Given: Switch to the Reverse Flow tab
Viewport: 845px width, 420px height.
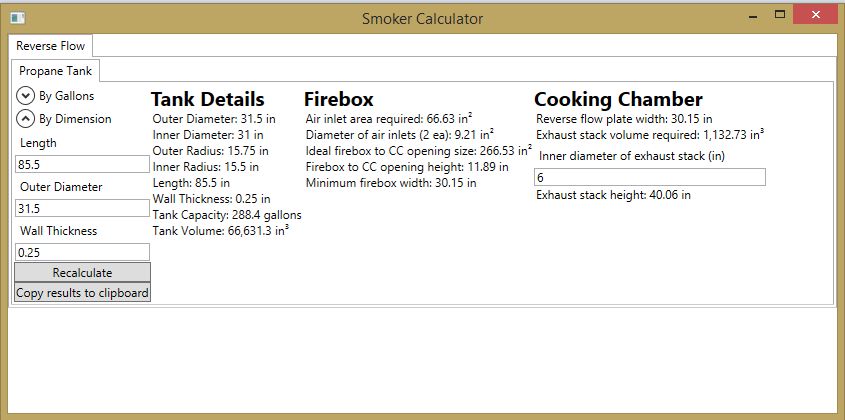Looking at the screenshot, I should coord(51,46).
